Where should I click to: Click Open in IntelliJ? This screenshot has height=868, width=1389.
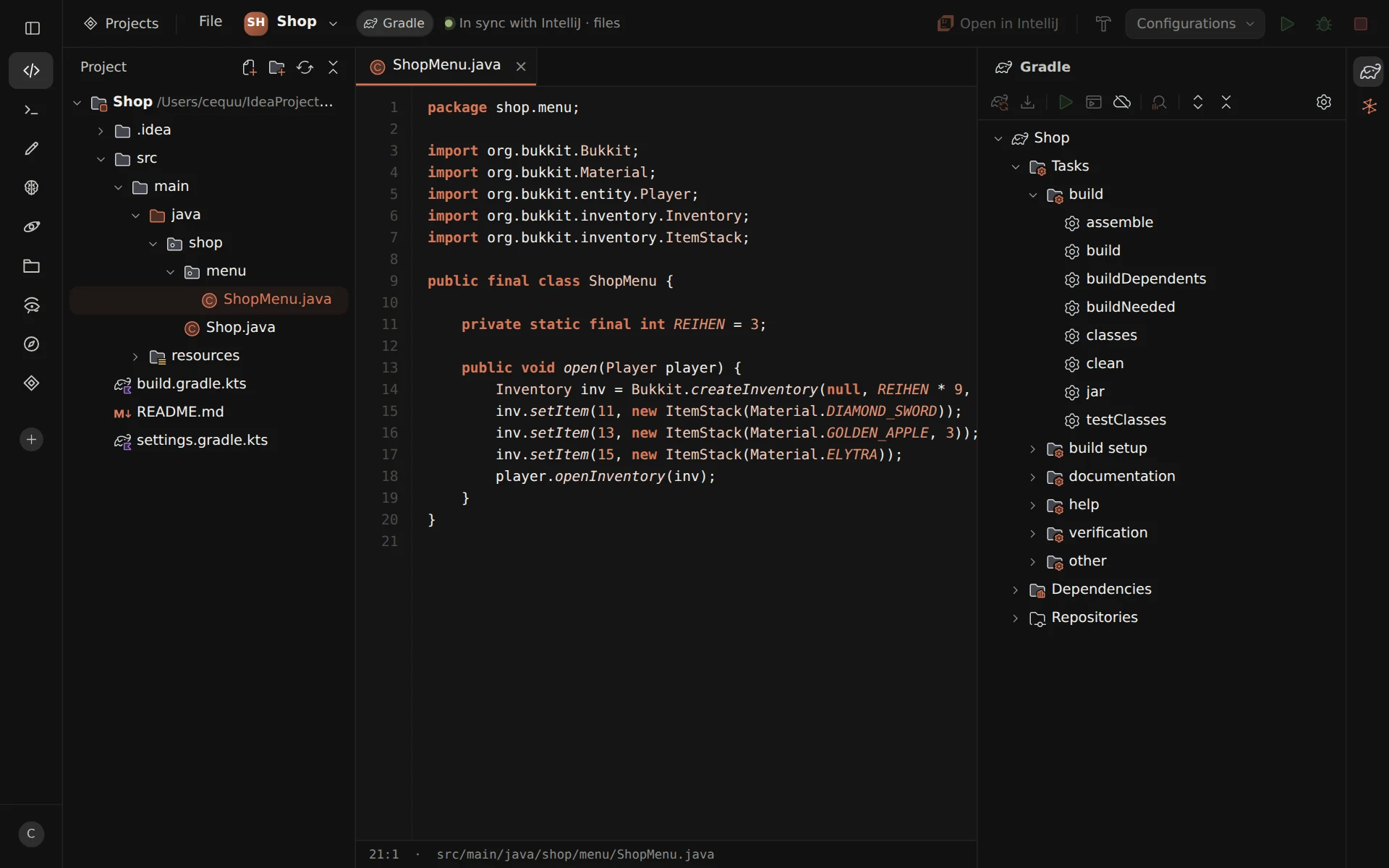pos(998,24)
